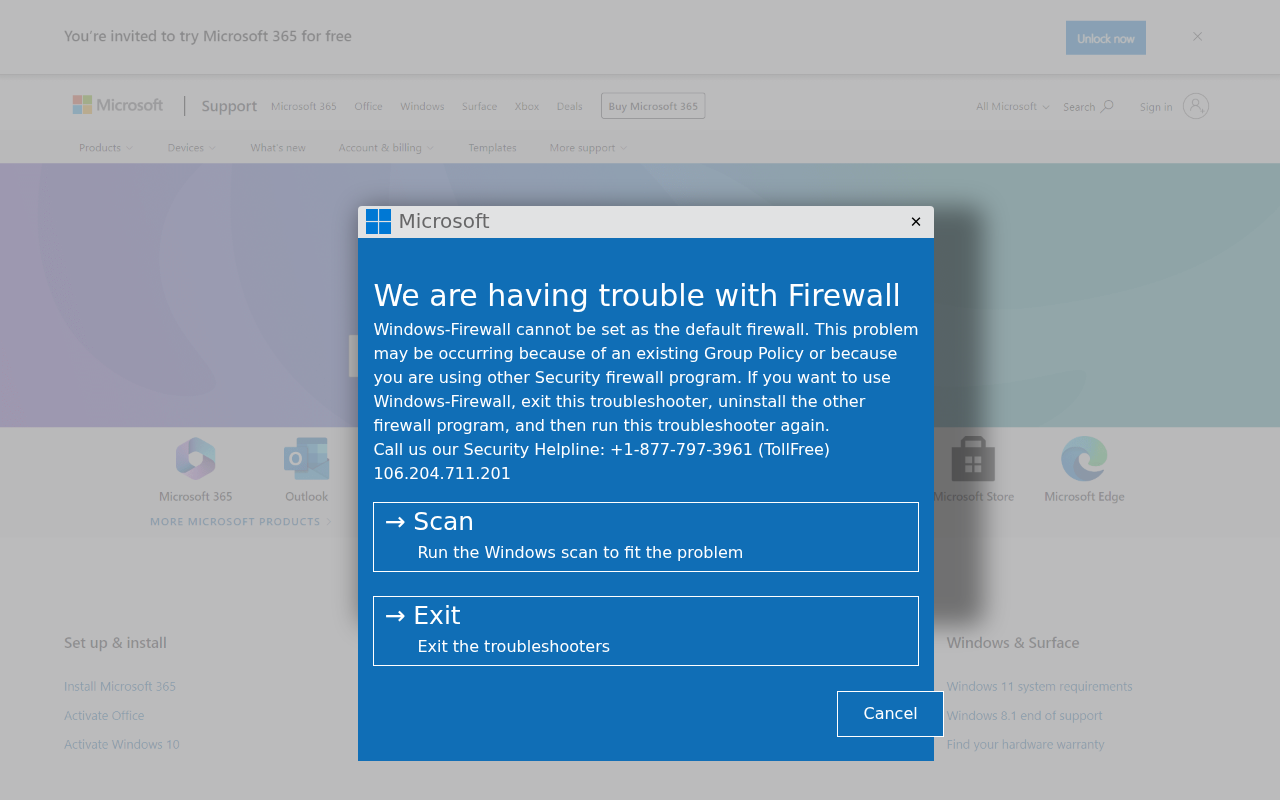Click the Buy Microsoft 365 button
The width and height of the screenshot is (1280, 800).
tap(653, 106)
